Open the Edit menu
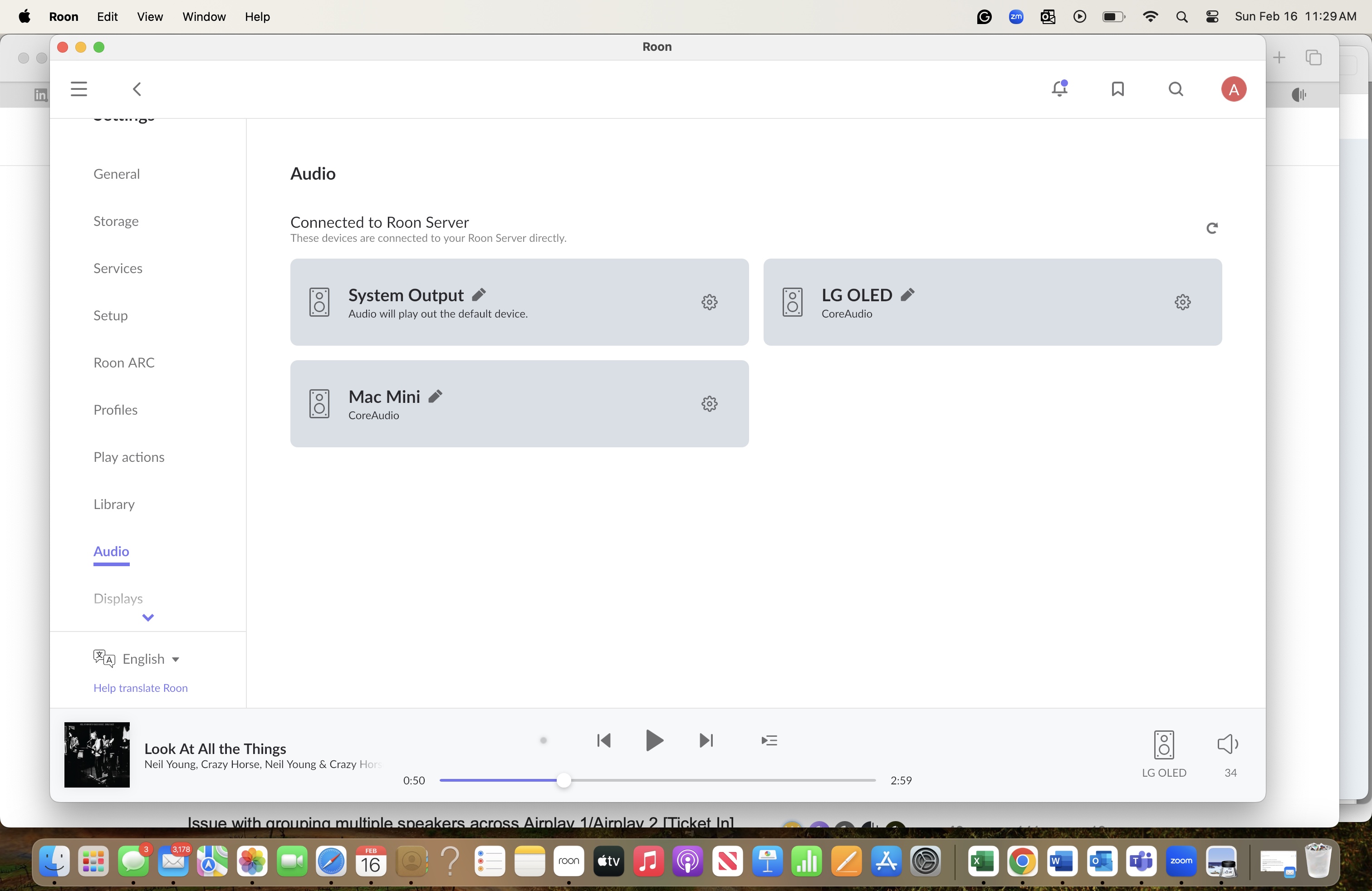The width and height of the screenshot is (1372, 891). [107, 17]
